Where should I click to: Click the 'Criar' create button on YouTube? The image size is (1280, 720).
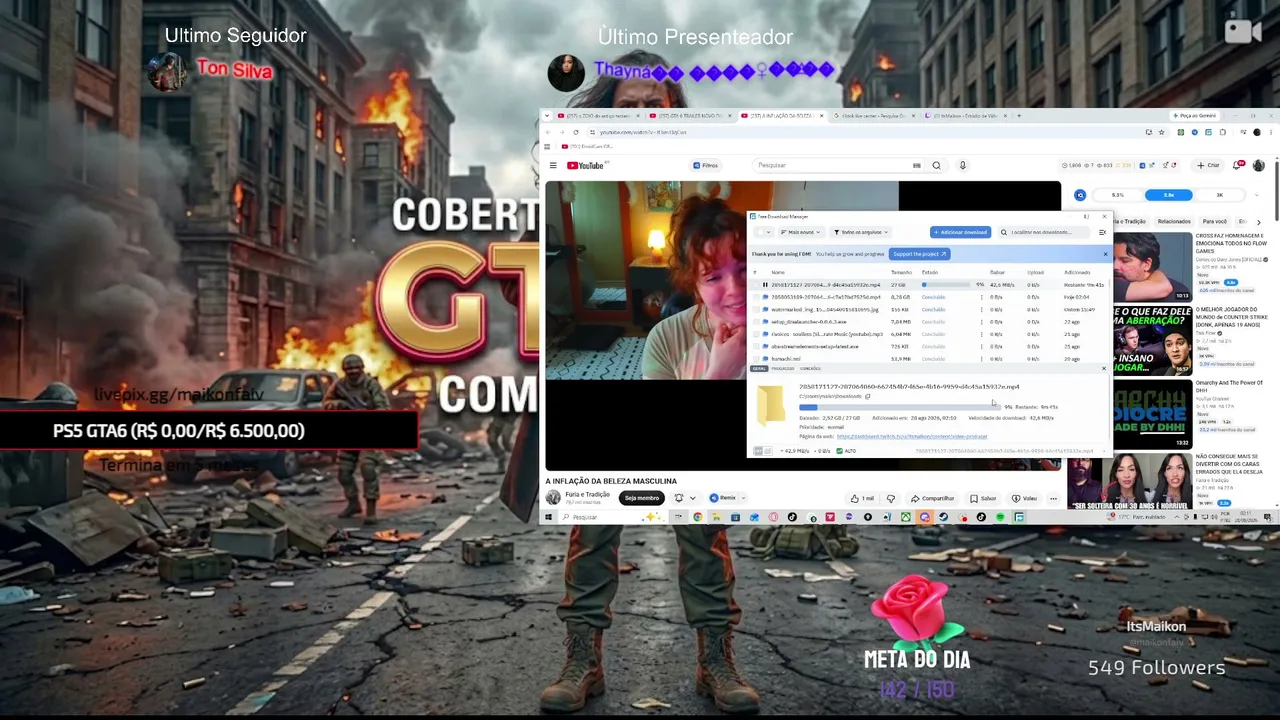1209,165
